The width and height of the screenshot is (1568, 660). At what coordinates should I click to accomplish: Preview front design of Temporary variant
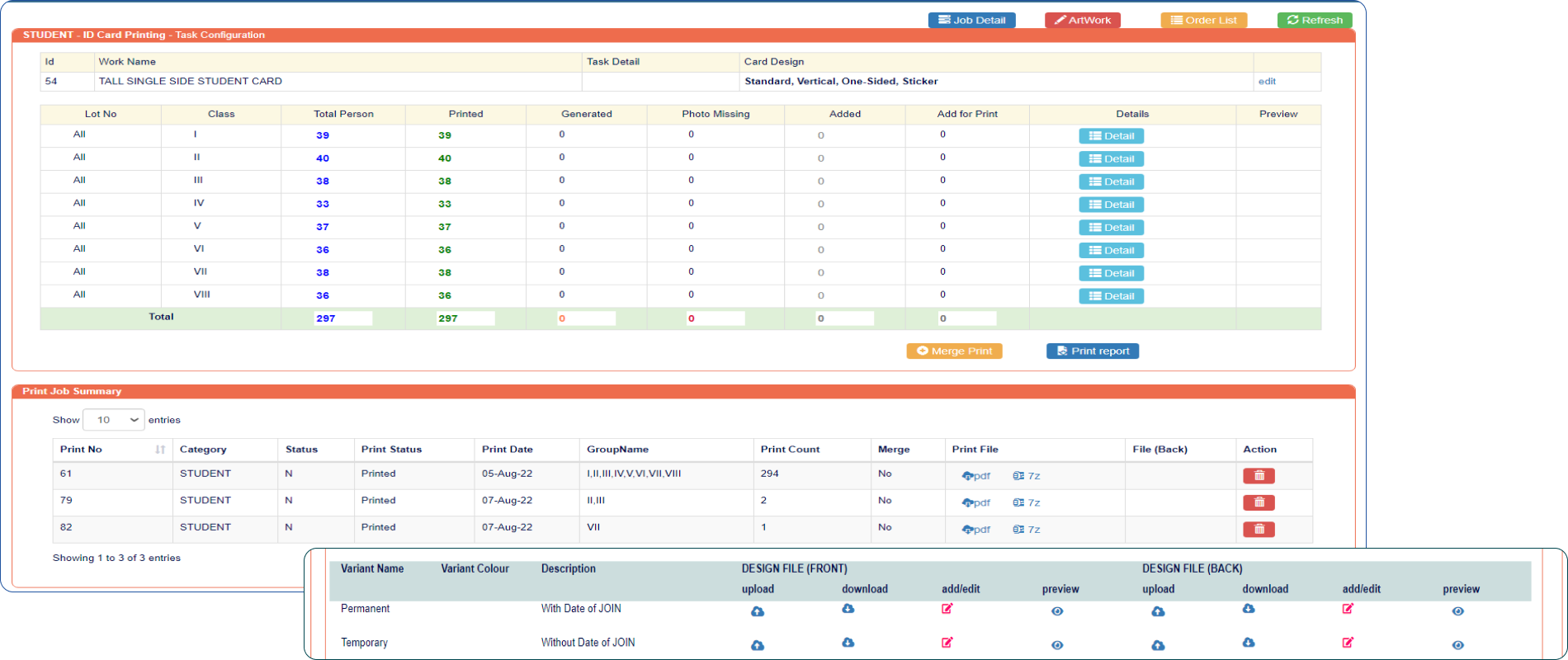(x=1057, y=645)
